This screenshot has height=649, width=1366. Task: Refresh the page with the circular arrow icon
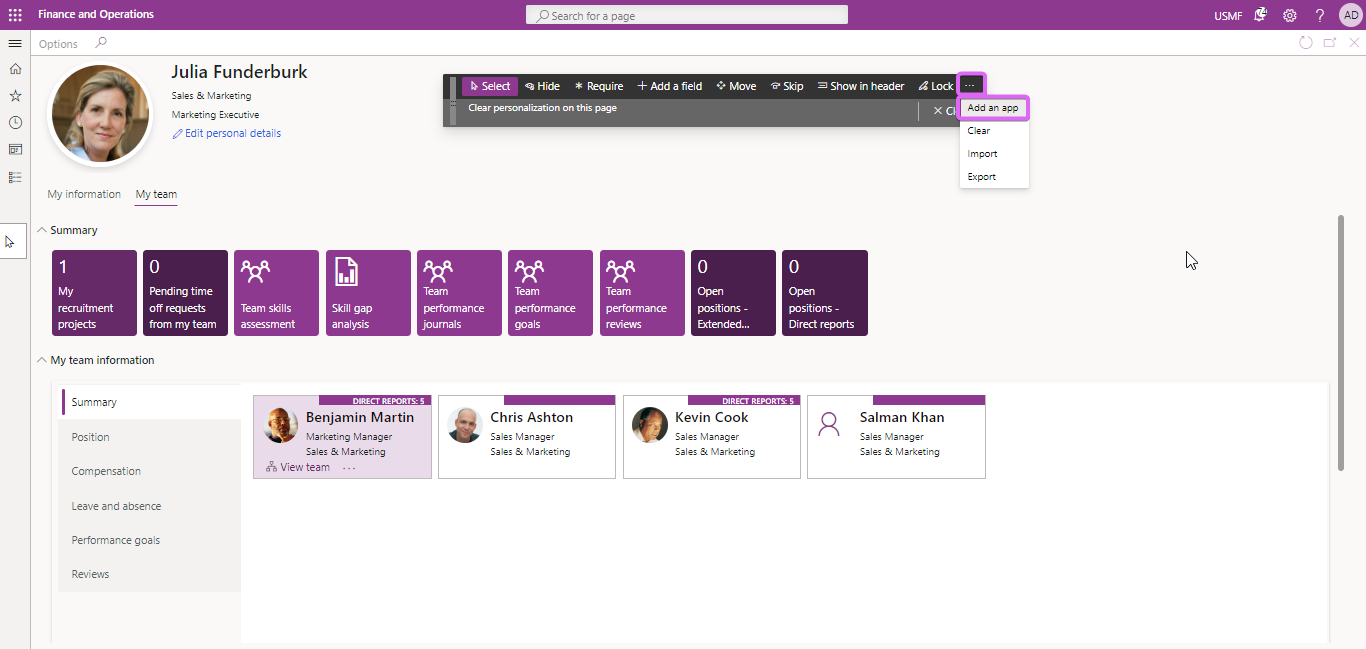point(1306,43)
